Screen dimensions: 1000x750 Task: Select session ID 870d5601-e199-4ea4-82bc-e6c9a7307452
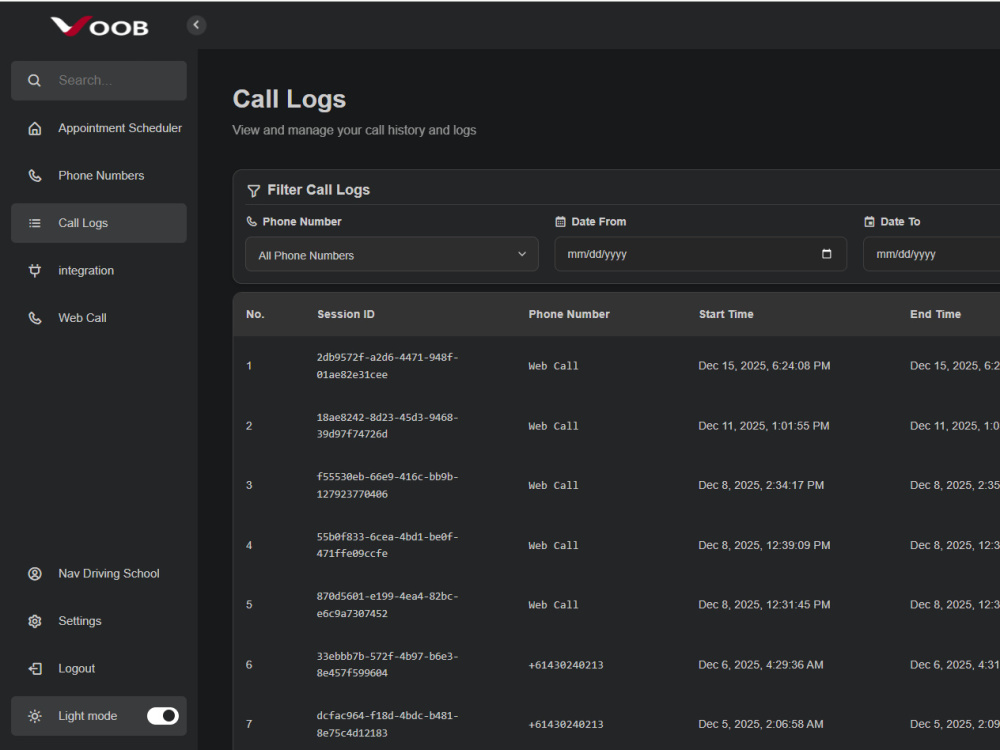(387, 605)
